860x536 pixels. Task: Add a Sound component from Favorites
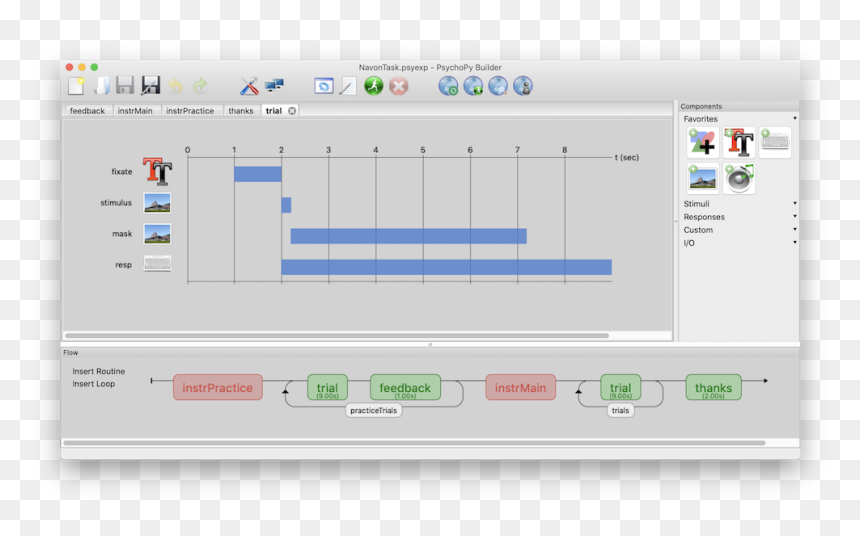739,178
